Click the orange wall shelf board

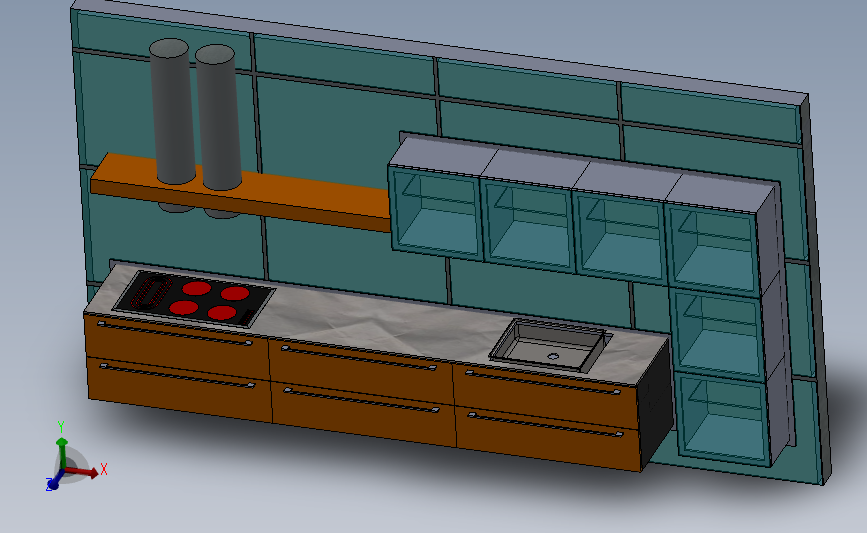pos(241,191)
